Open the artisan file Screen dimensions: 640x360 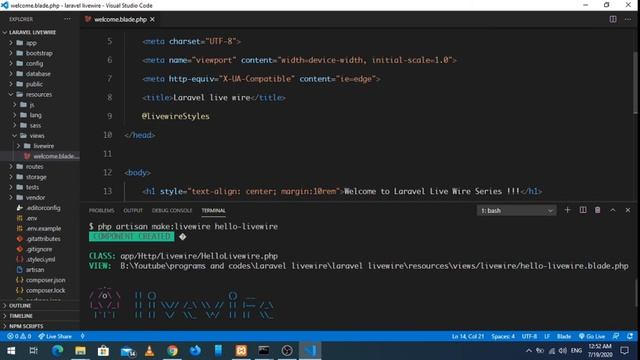tap(35, 269)
